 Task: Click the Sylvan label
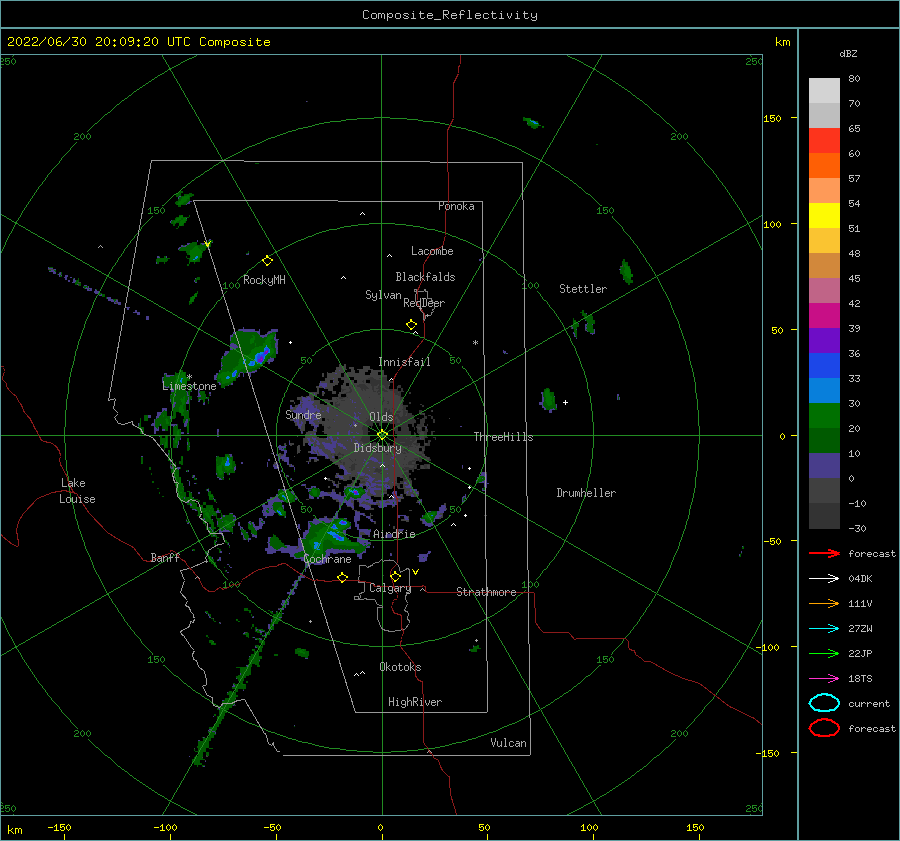tap(383, 295)
